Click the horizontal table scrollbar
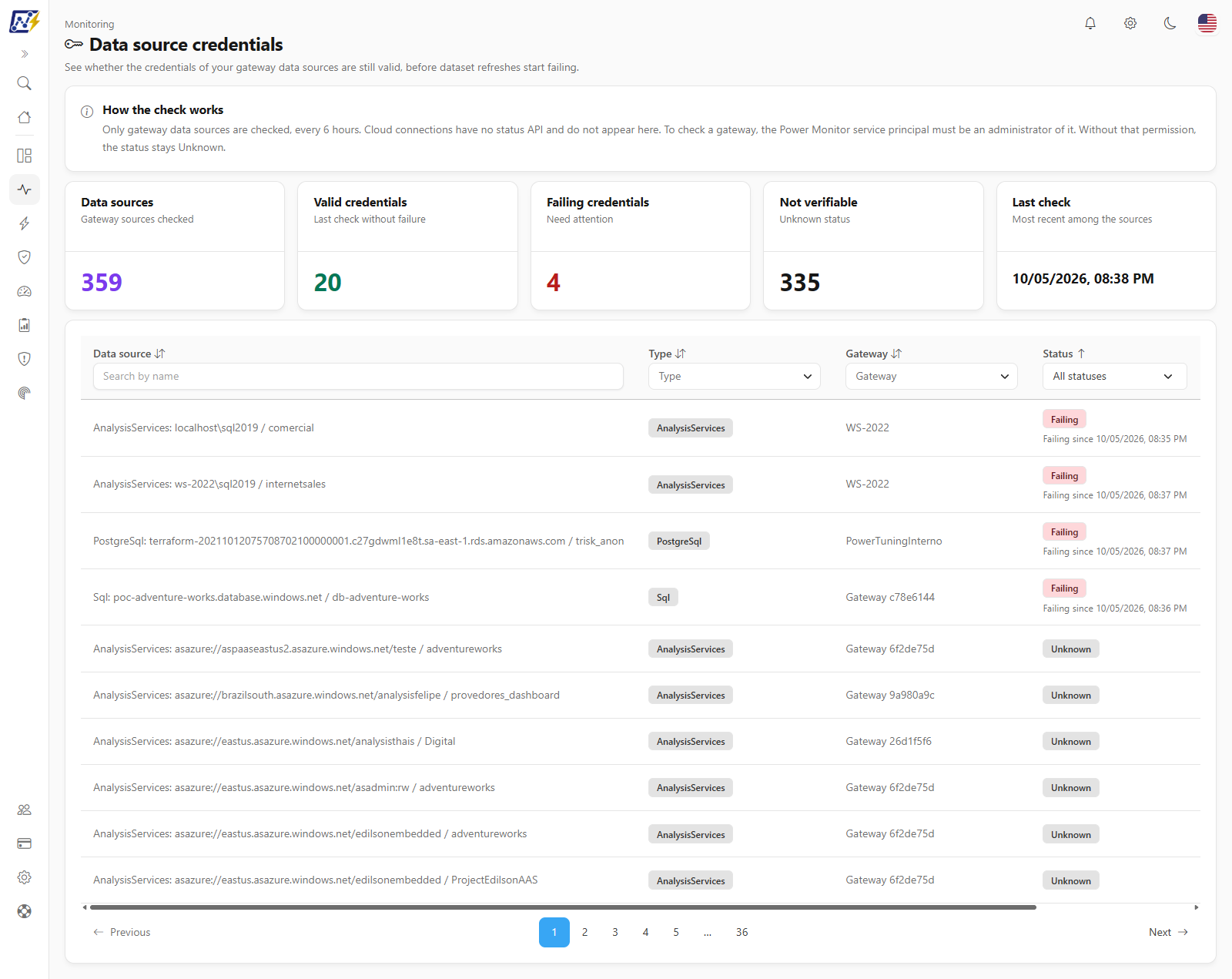 coord(563,907)
